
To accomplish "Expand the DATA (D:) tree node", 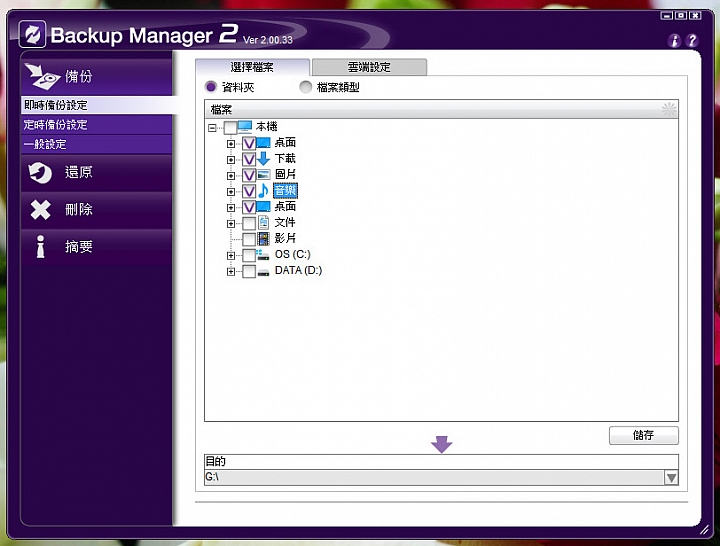I will coord(231,271).
